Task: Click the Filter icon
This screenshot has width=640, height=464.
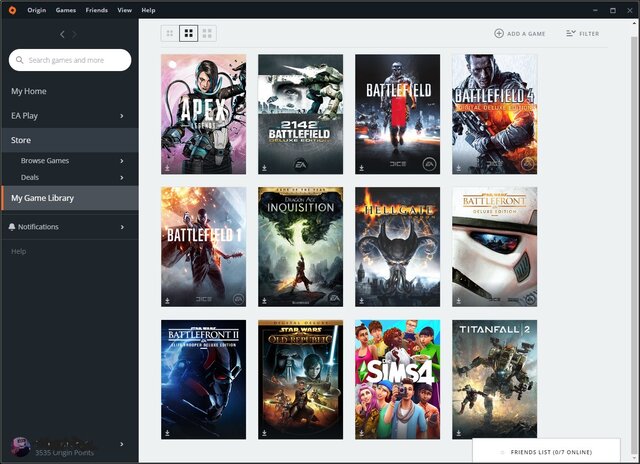Action: coord(571,34)
